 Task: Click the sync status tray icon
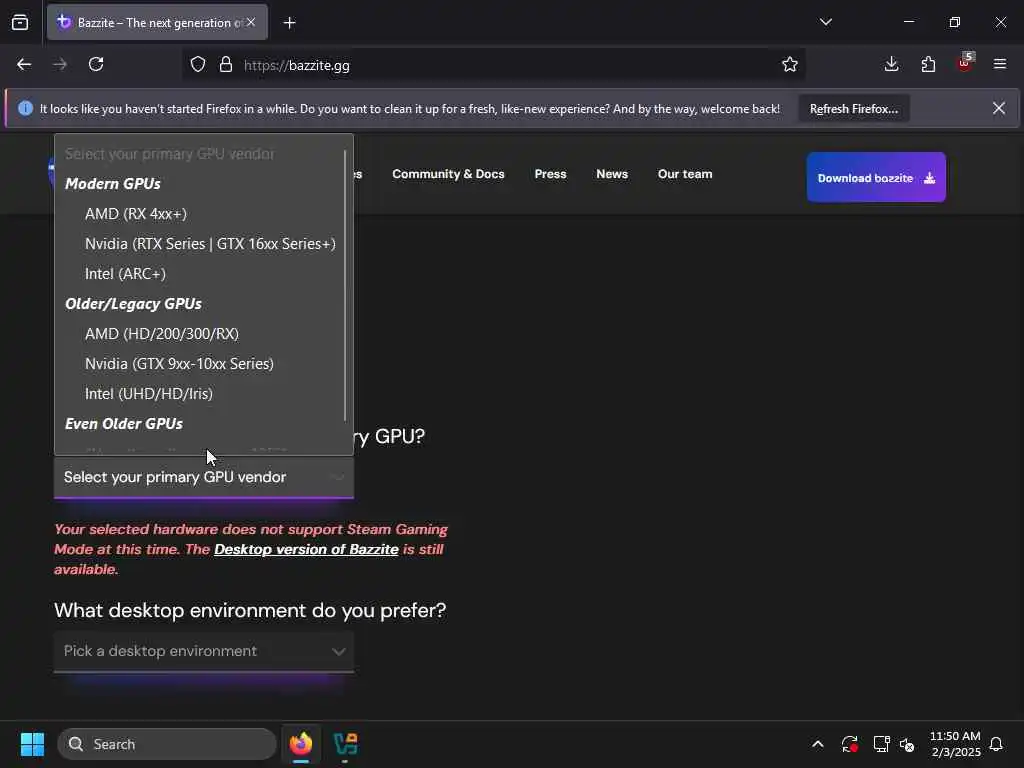(850, 744)
